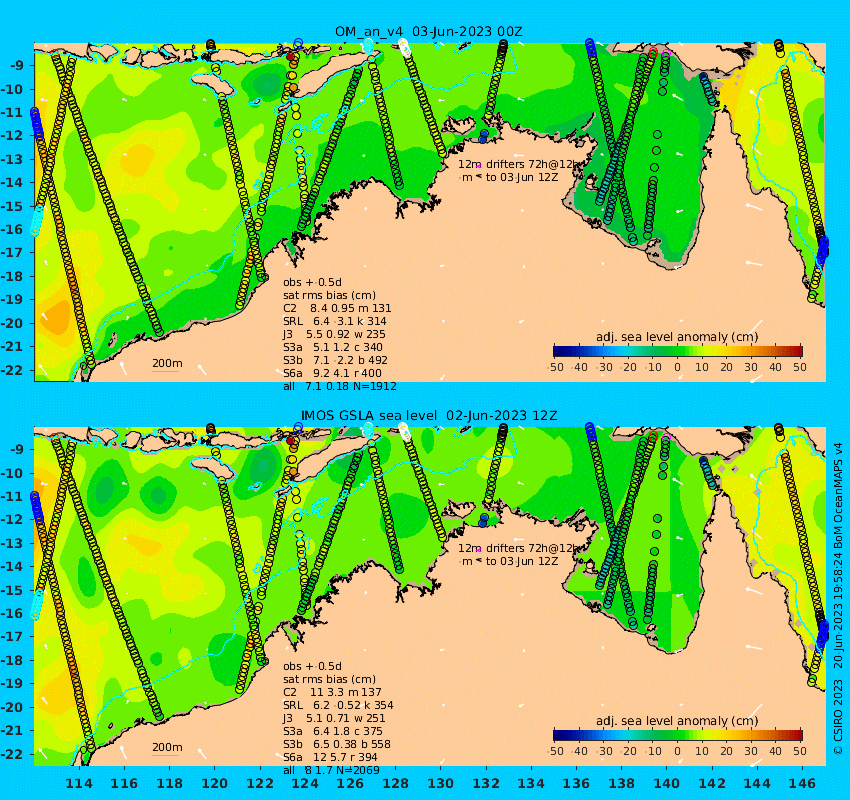This screenshot has width=850, height=800.
Task: Click 'sat rms bias (cm)' header in top map
Action: click(330, 295)
